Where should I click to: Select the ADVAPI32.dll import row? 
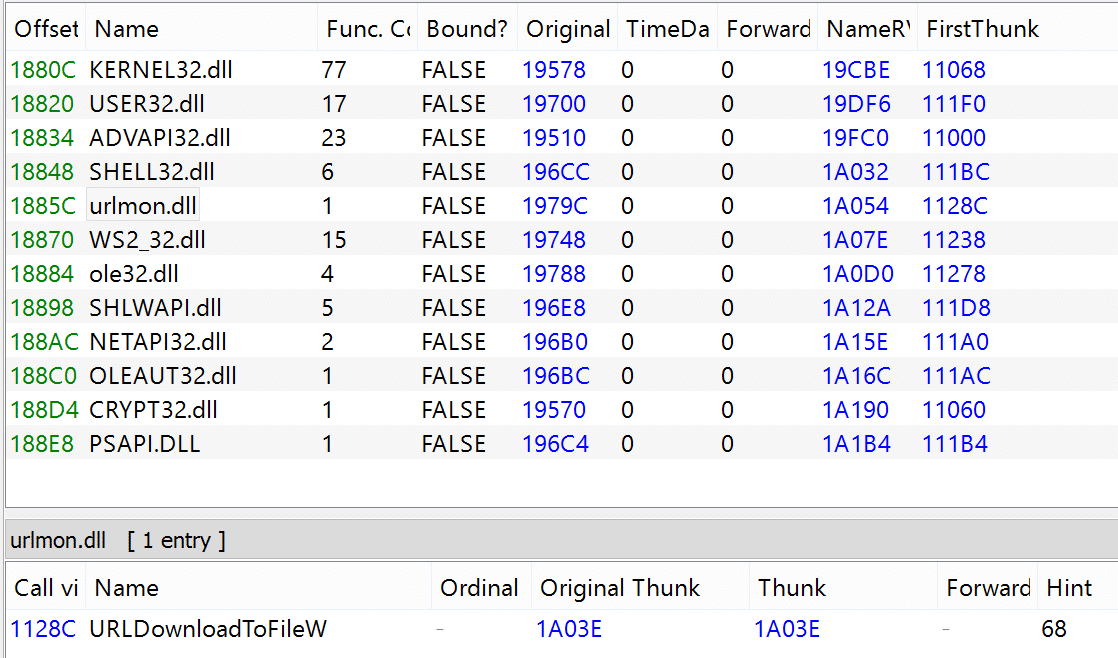[x=563, y=138]
